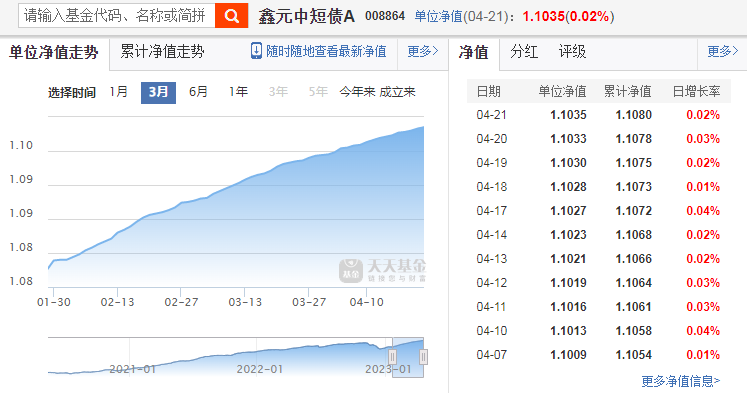Select the 1月 time range

click(x=119, y=91)
